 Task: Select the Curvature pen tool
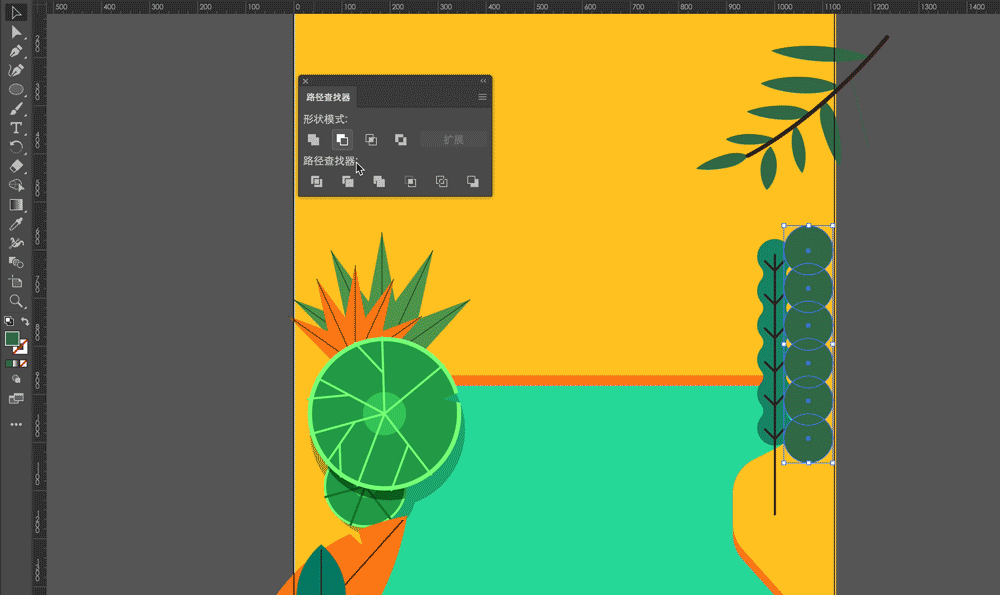(x=16, y=70)
